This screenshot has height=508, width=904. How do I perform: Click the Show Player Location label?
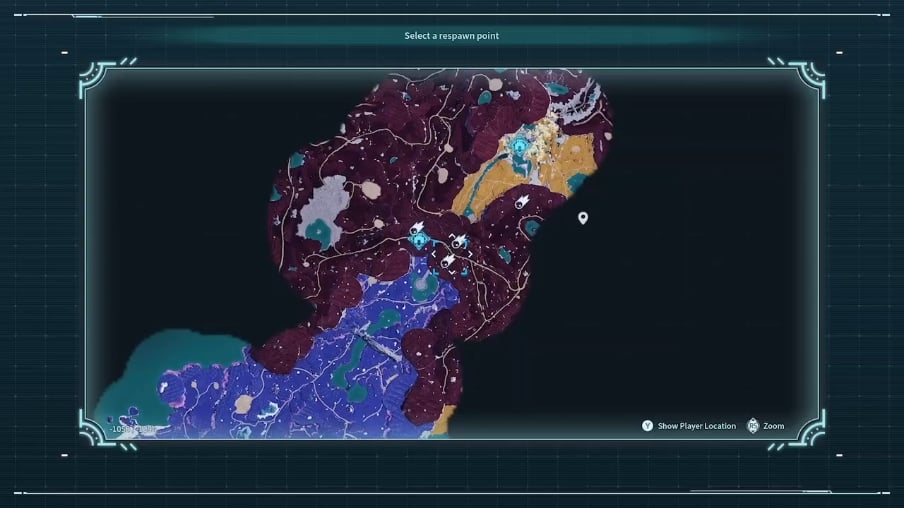click(x=696, y=426)
